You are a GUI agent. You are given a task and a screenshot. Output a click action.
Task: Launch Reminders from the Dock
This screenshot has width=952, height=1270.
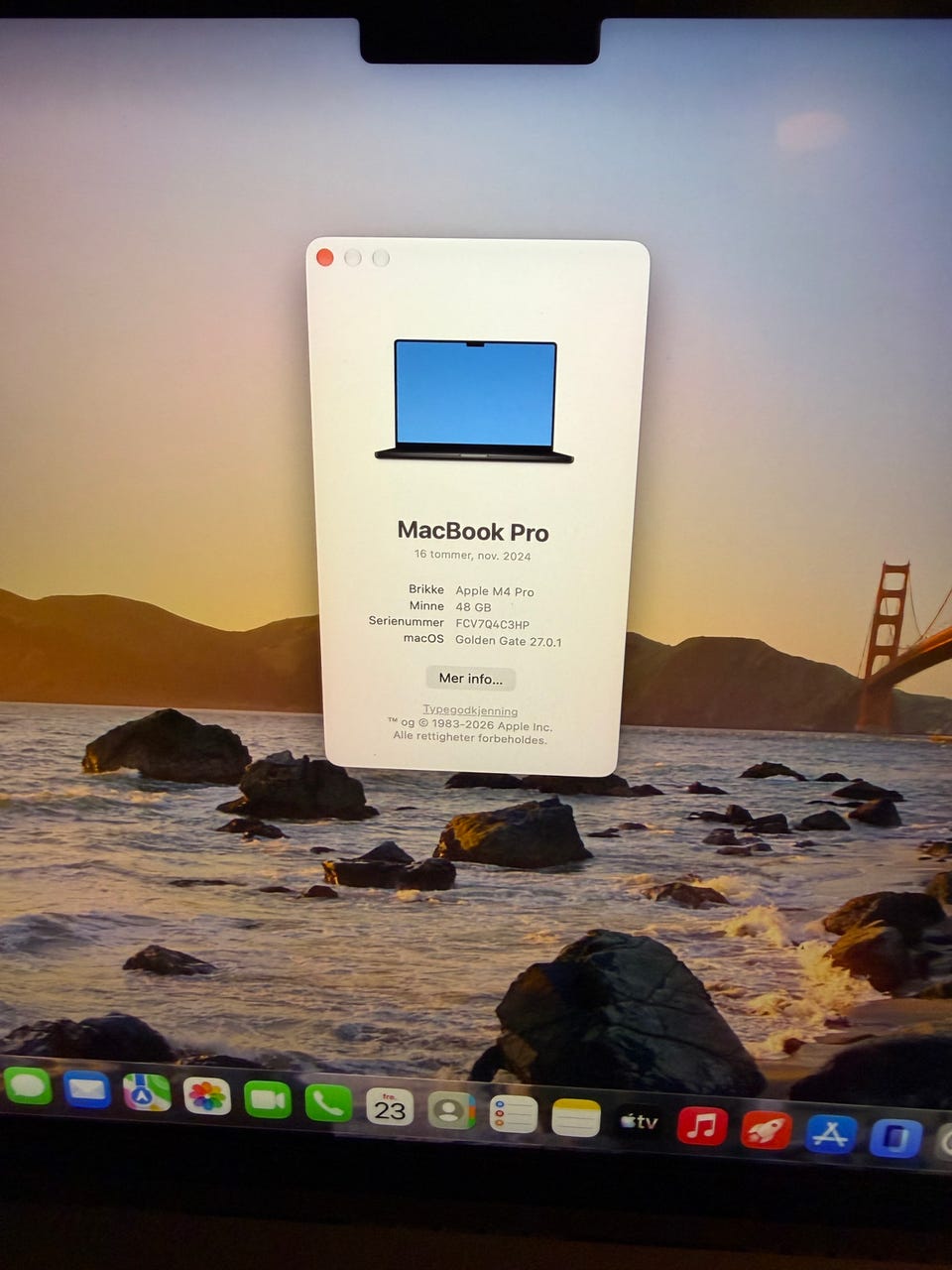[x=514, y=1115]
